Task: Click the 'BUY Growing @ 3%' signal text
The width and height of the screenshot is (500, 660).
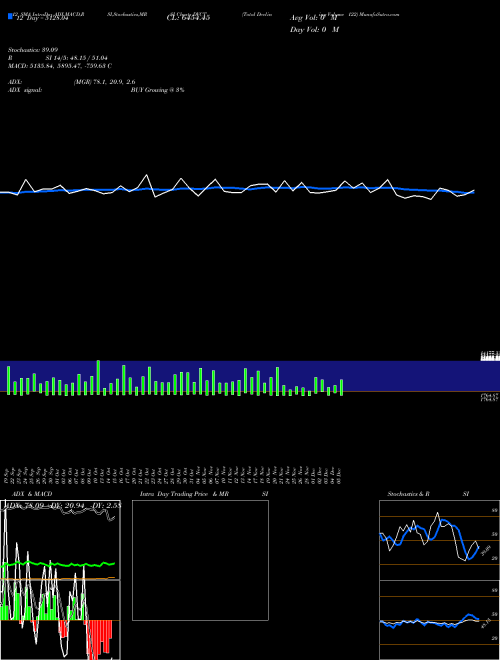Action: point(157,90)
